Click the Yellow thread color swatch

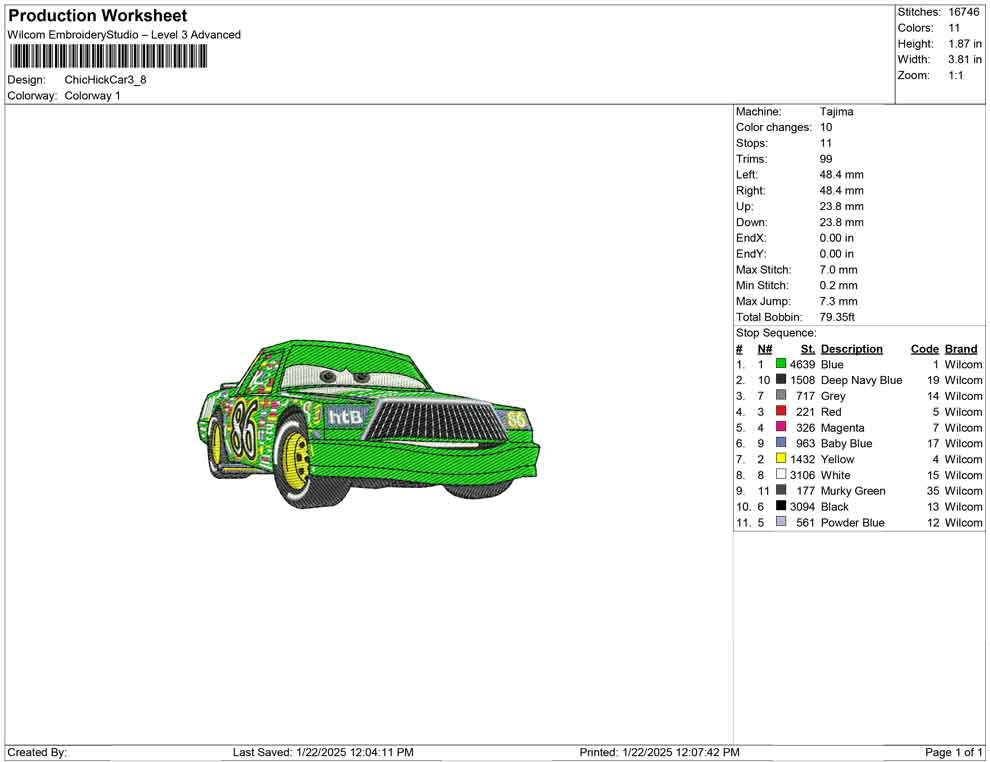[x=781, y=458]
